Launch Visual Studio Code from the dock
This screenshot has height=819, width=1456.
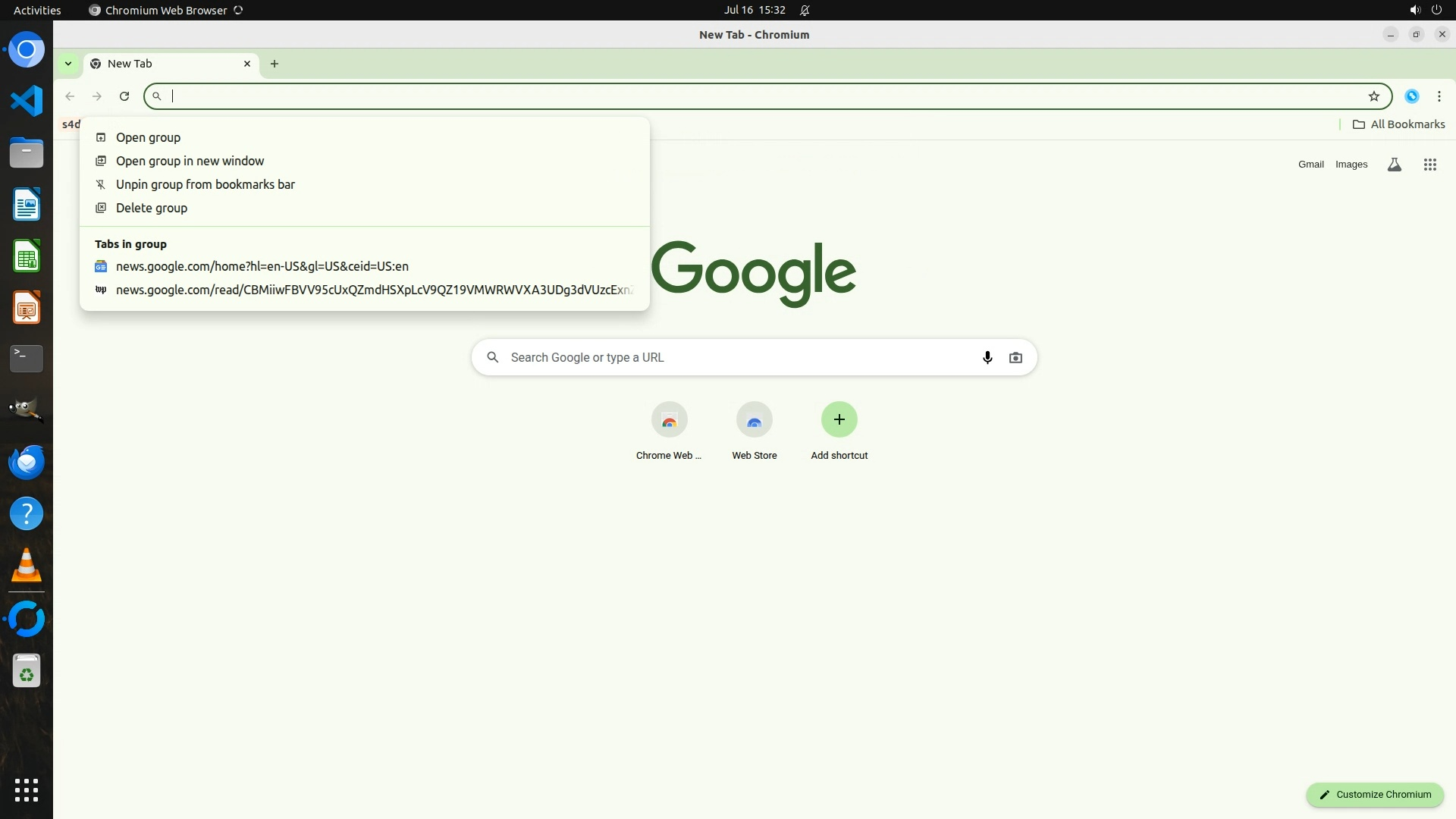(27, 101)
